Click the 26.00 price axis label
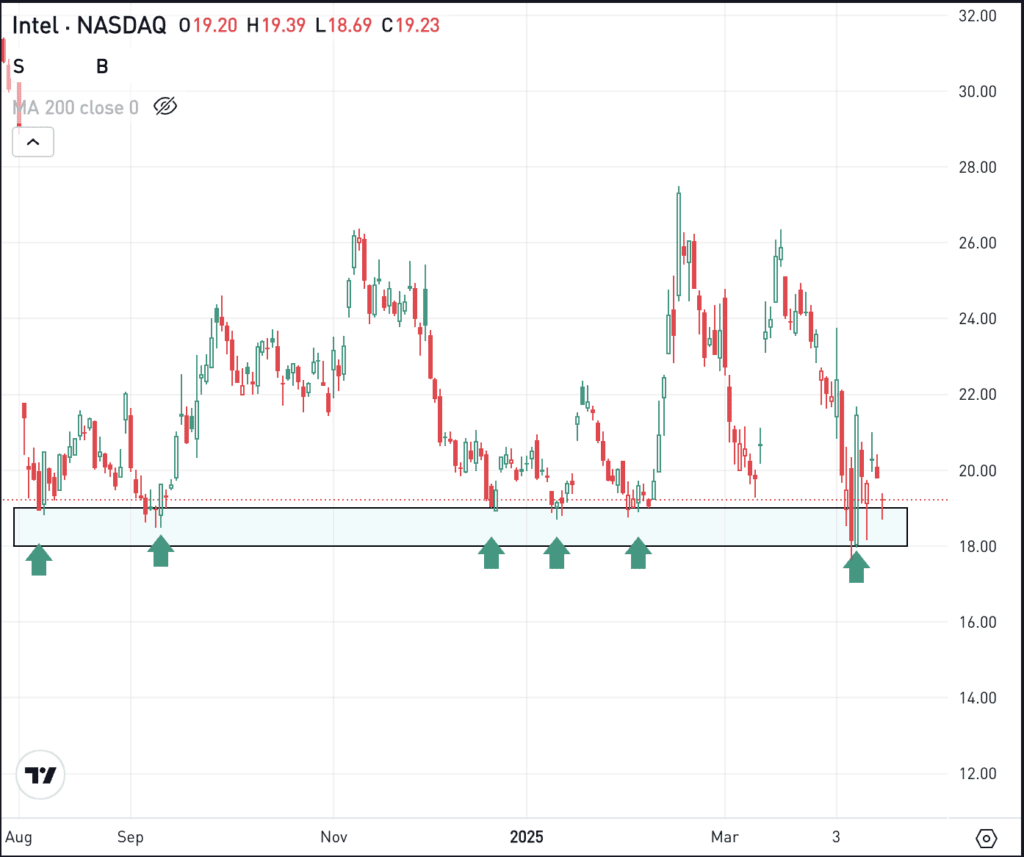Viewport: 1024px width, 857px height. 977,243
